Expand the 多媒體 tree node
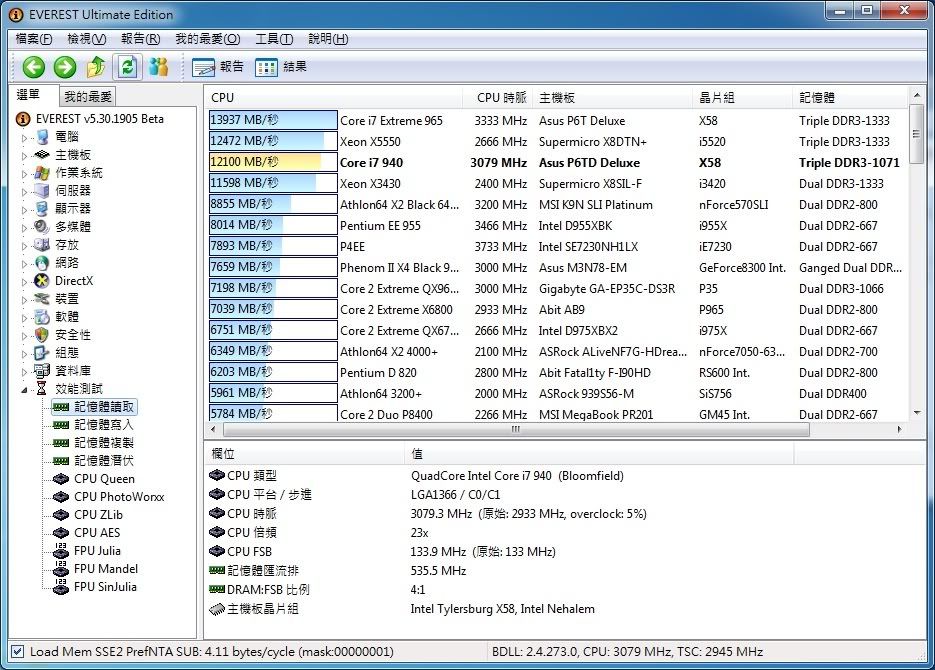The width and height of the screenshot is (935, 670). 24,227
